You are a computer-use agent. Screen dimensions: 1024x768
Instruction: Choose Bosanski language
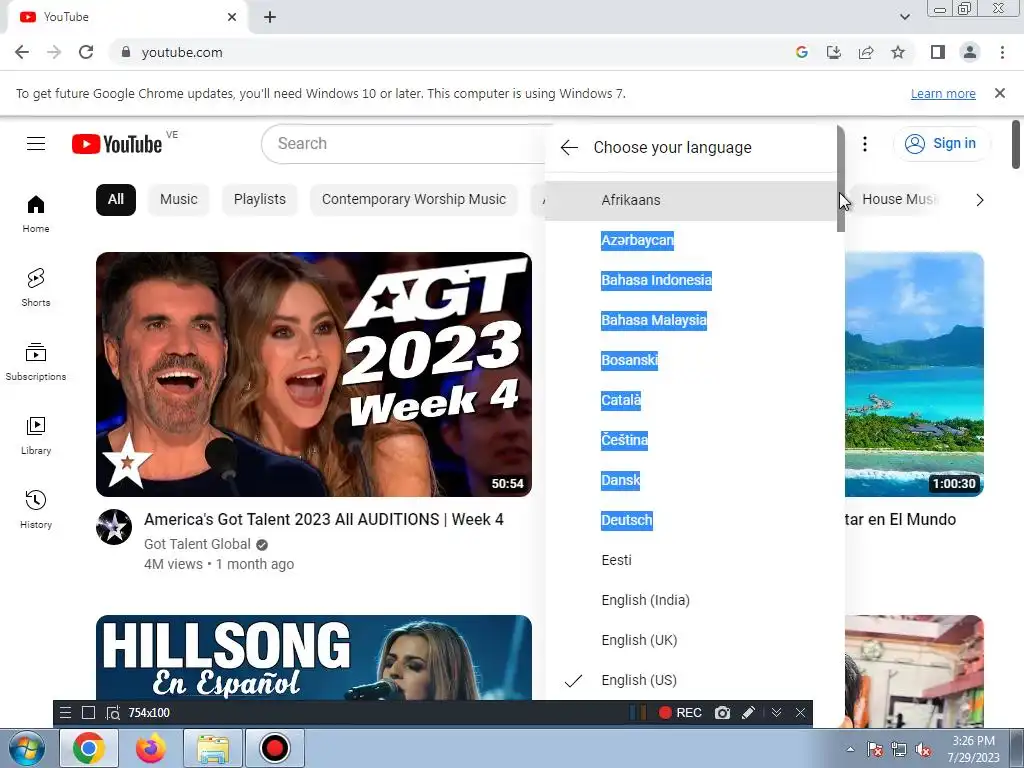click(x=691, y=360)
